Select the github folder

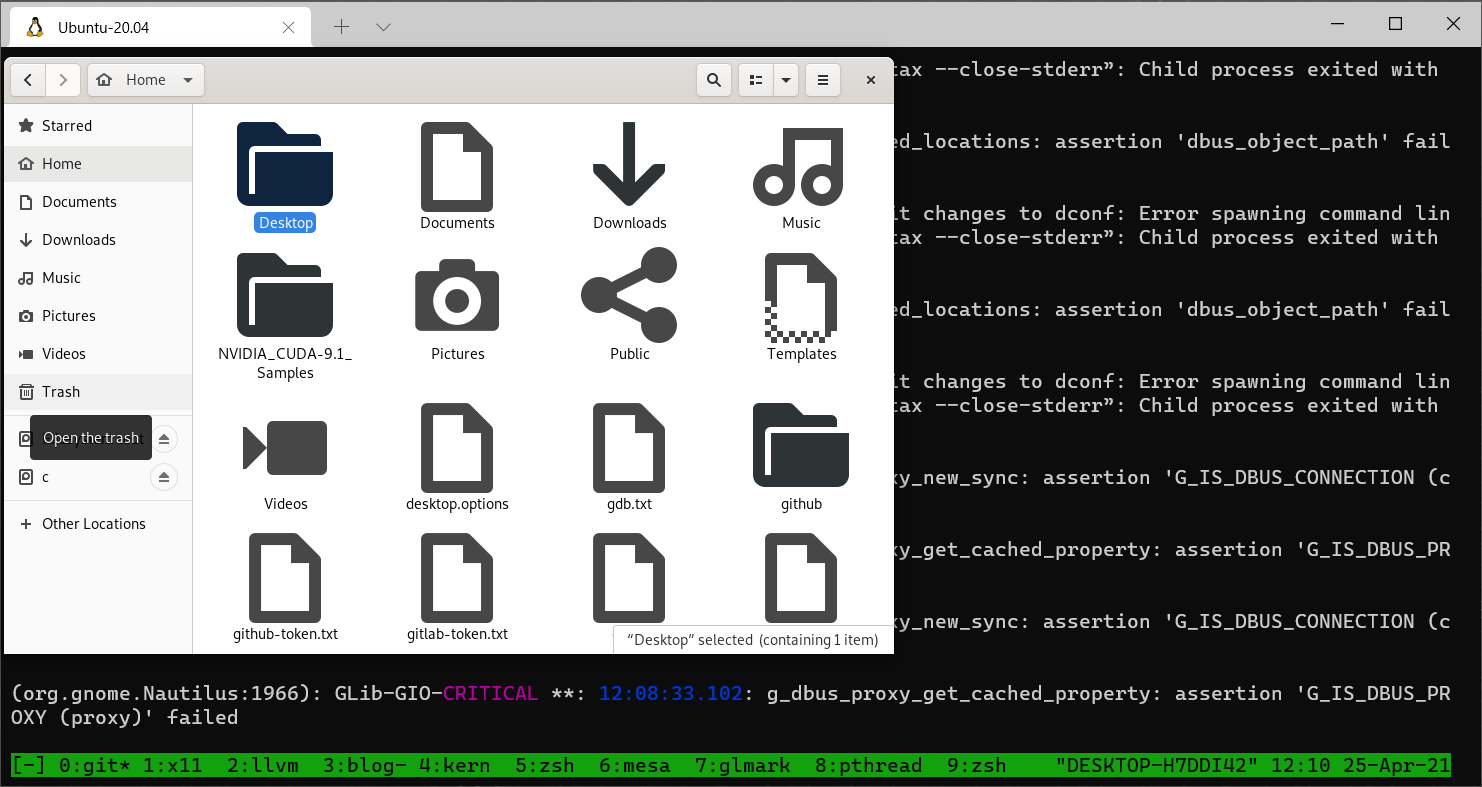pyautogui.click(x=801, y=445)
